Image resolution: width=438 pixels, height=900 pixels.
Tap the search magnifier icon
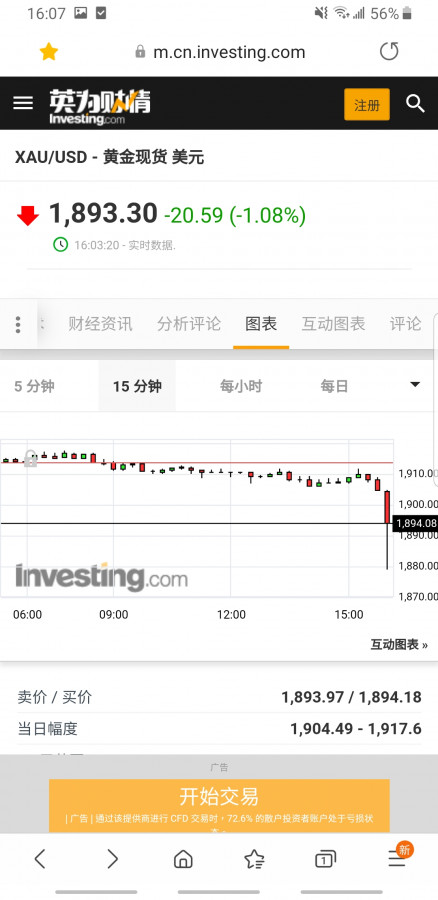[x=415, y=104]
